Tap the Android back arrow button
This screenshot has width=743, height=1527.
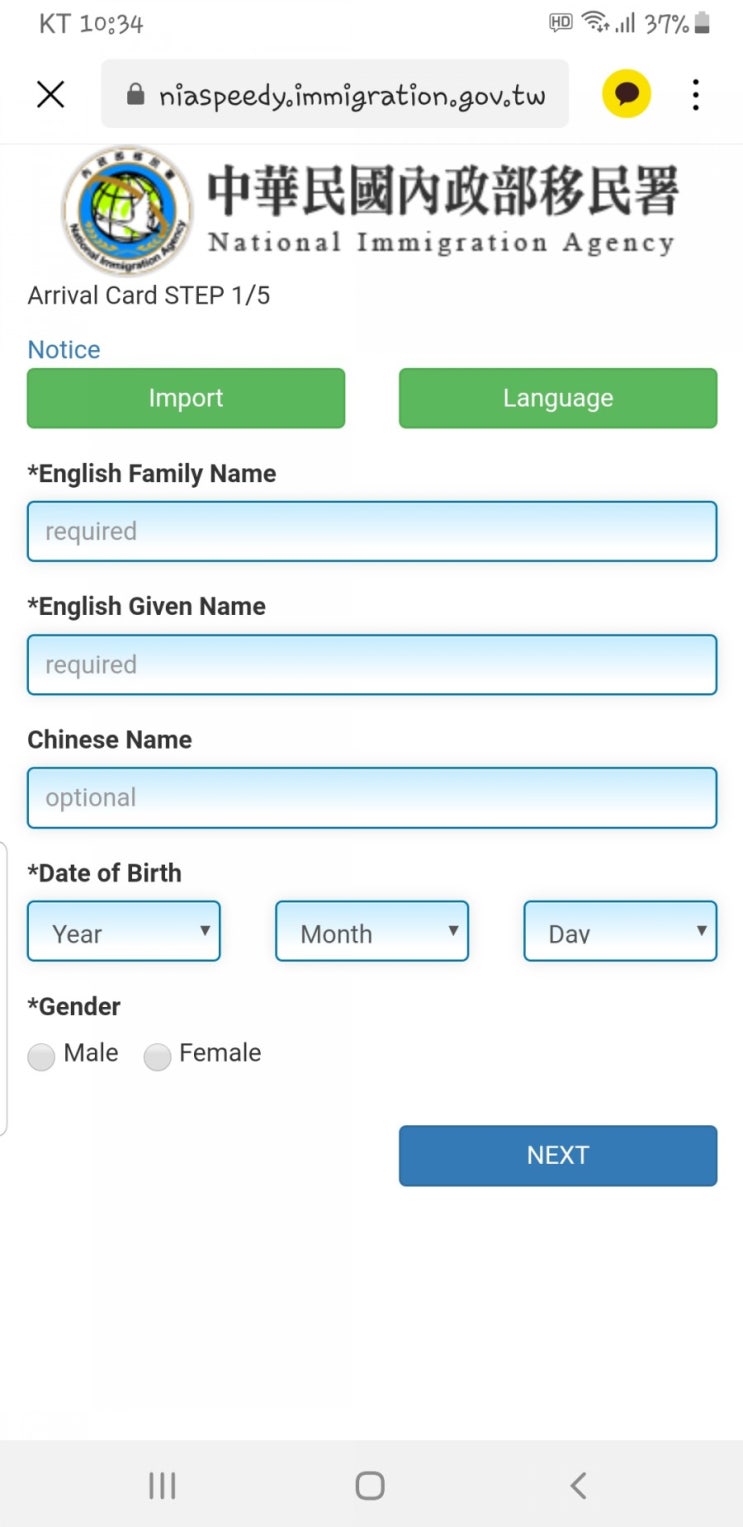click(578, 1486)
